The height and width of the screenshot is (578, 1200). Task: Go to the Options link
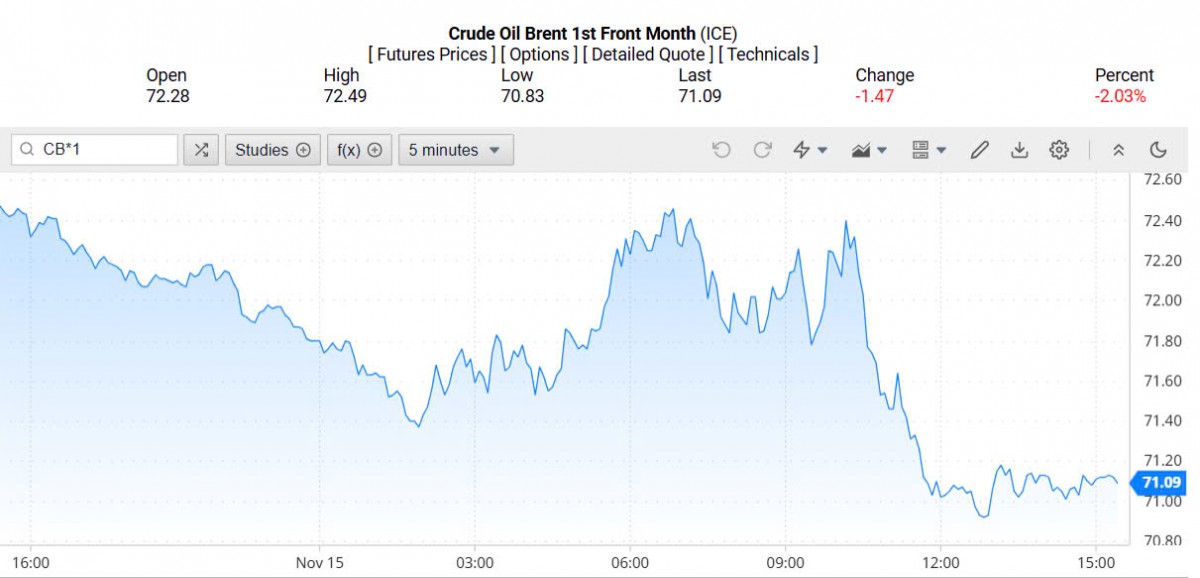(539, 54)
